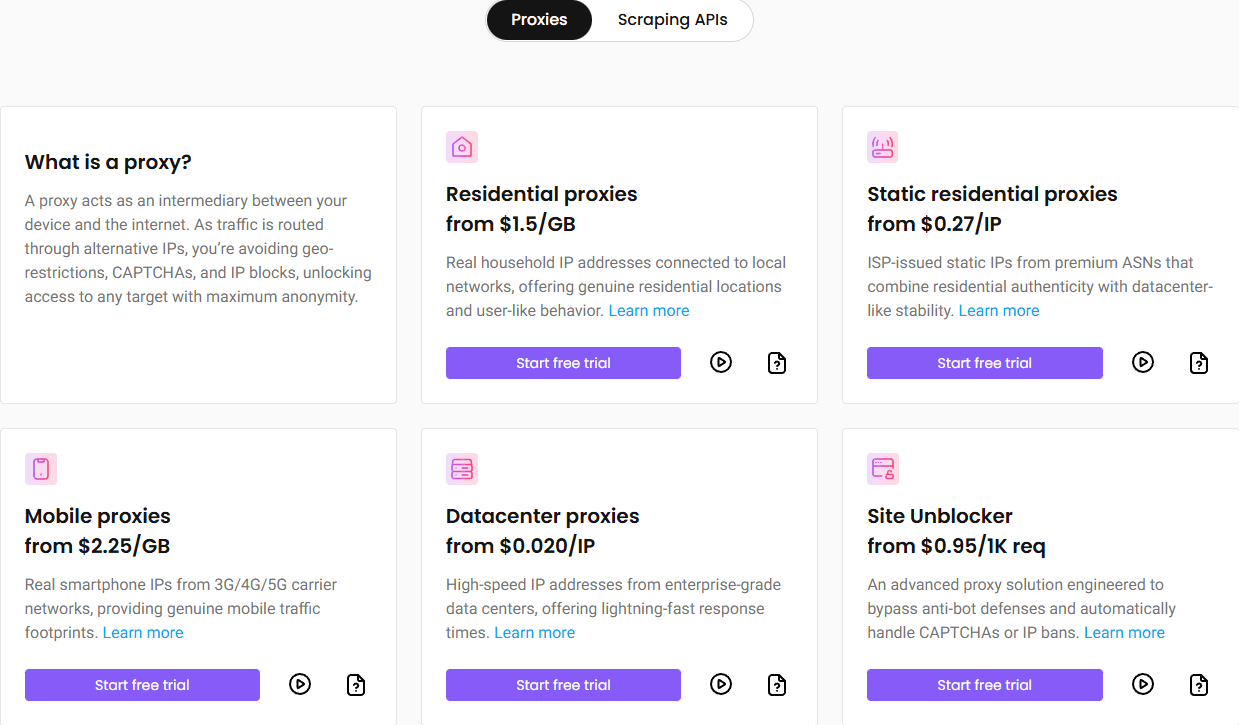The height and width of the screenshot is (725, 1239).
Task: Open the Static residential proxies help document icon
Action: [1199, 363]
